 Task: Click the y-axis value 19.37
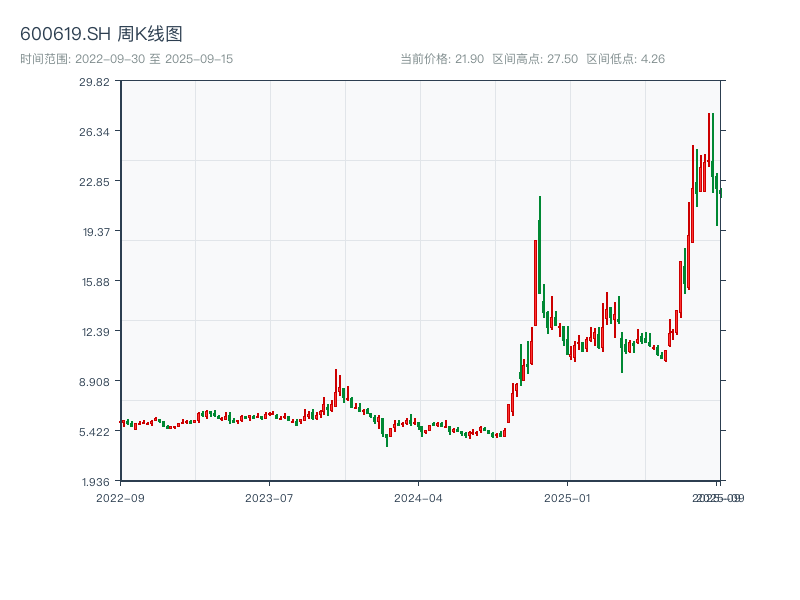coord(96,232)
